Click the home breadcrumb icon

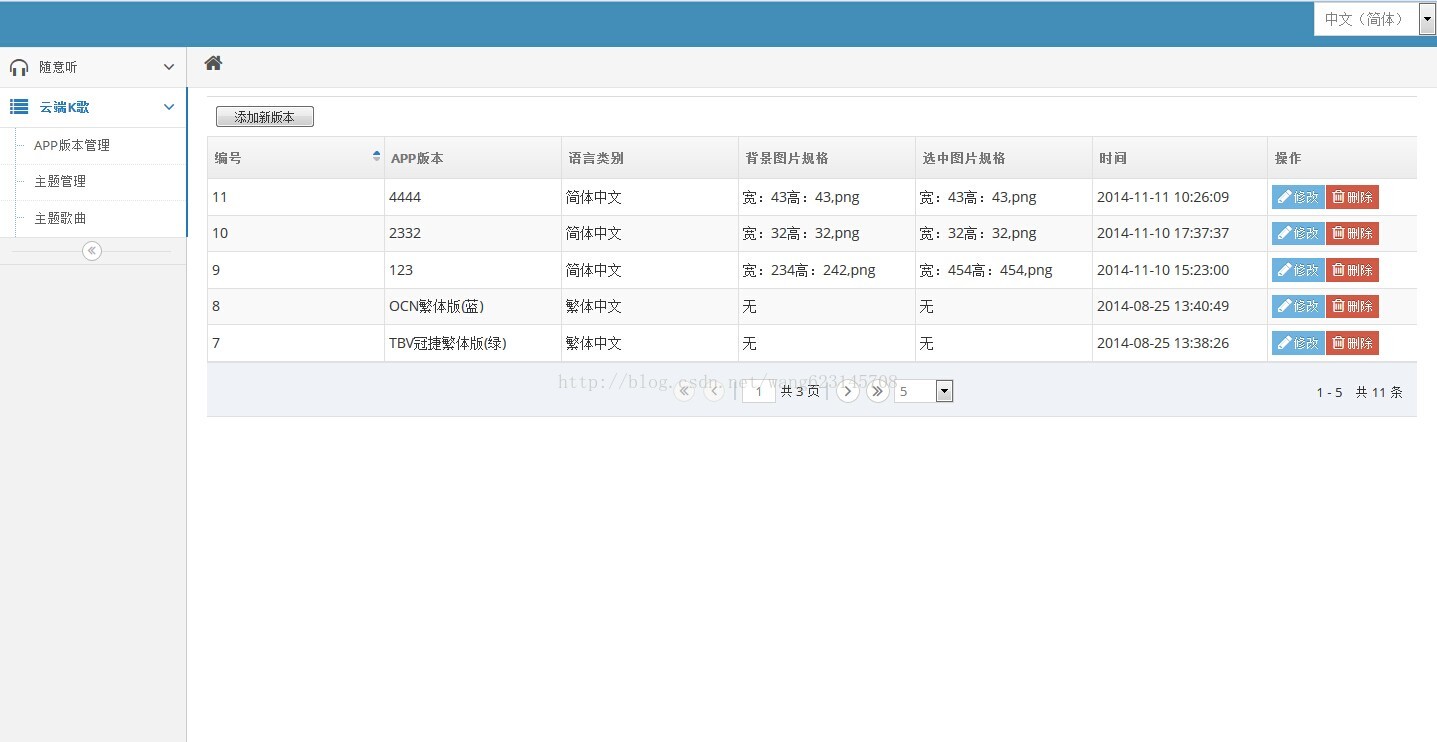pos(213,63)
